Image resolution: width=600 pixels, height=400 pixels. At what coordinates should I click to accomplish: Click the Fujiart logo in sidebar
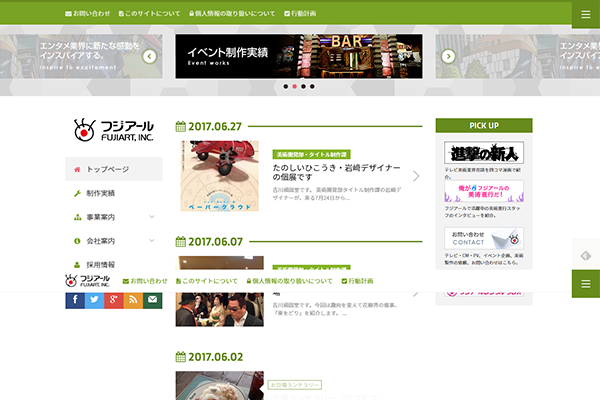[x=114, y=130]
